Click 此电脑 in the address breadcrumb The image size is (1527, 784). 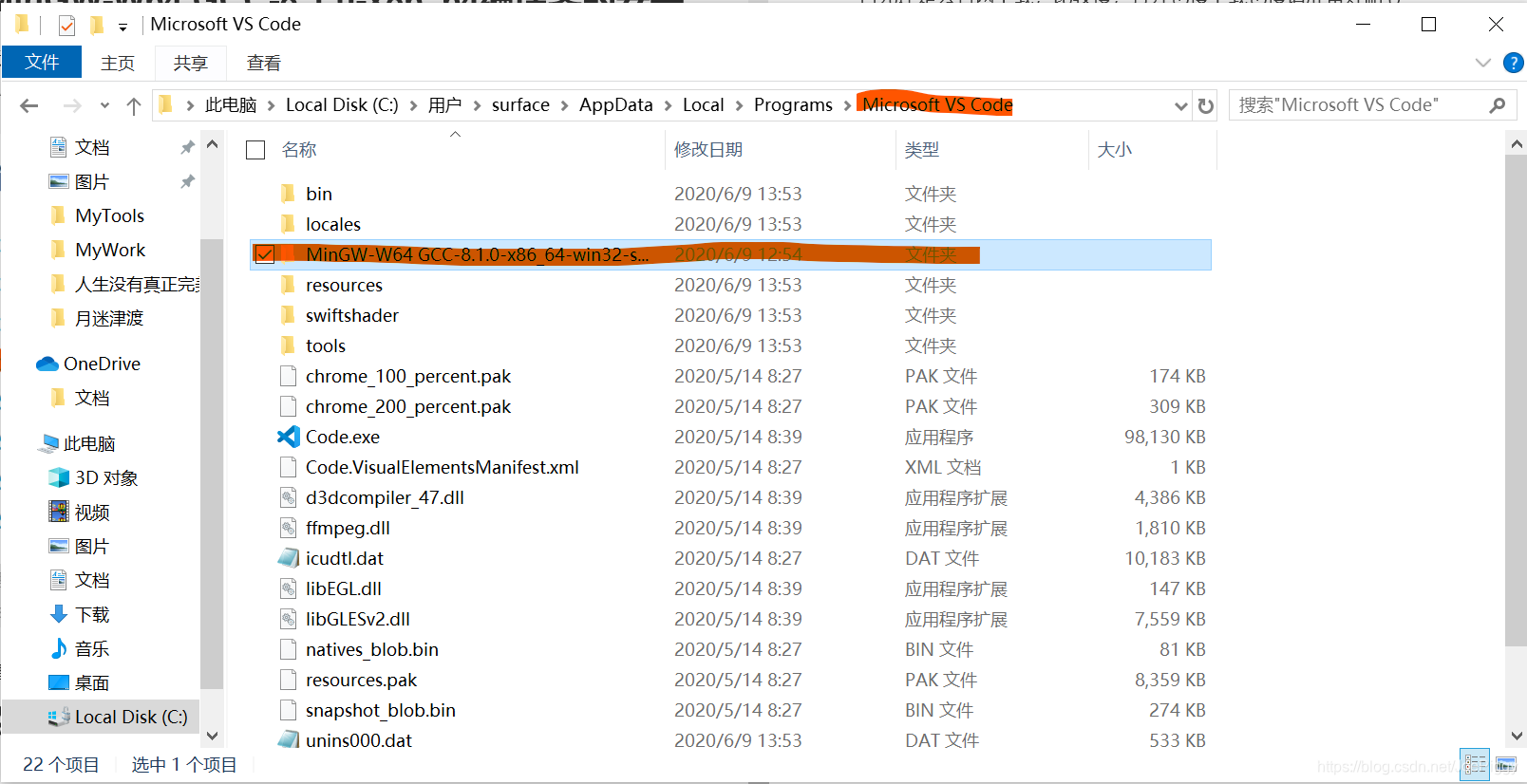coord(231,105)
